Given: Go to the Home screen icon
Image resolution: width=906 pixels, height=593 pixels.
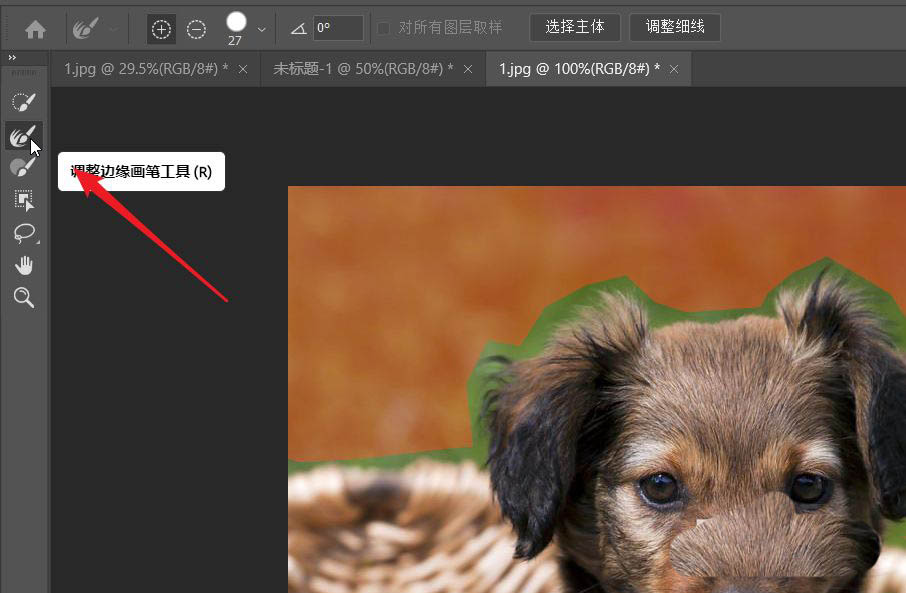Looking at the screenshot, I should pyautogui.click(x=35, y=29).
